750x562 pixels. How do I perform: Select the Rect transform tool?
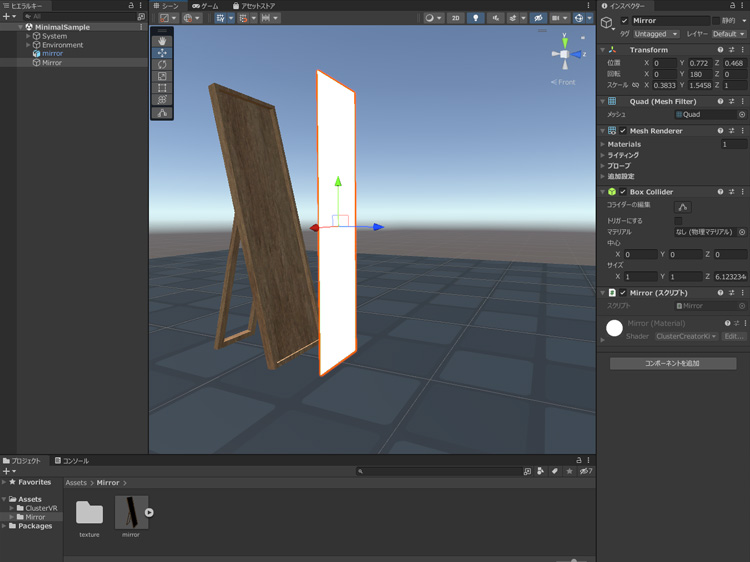pos(162,89)
